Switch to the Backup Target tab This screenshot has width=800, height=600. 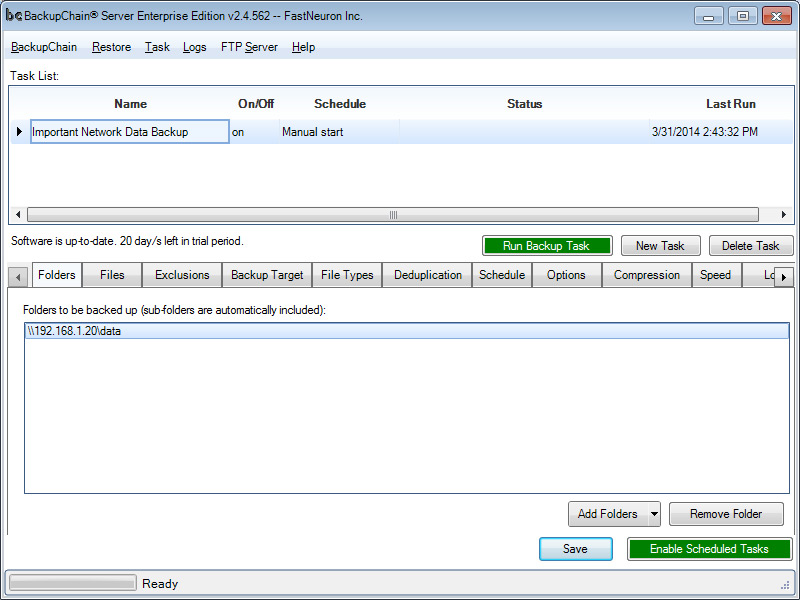point(267,275)
